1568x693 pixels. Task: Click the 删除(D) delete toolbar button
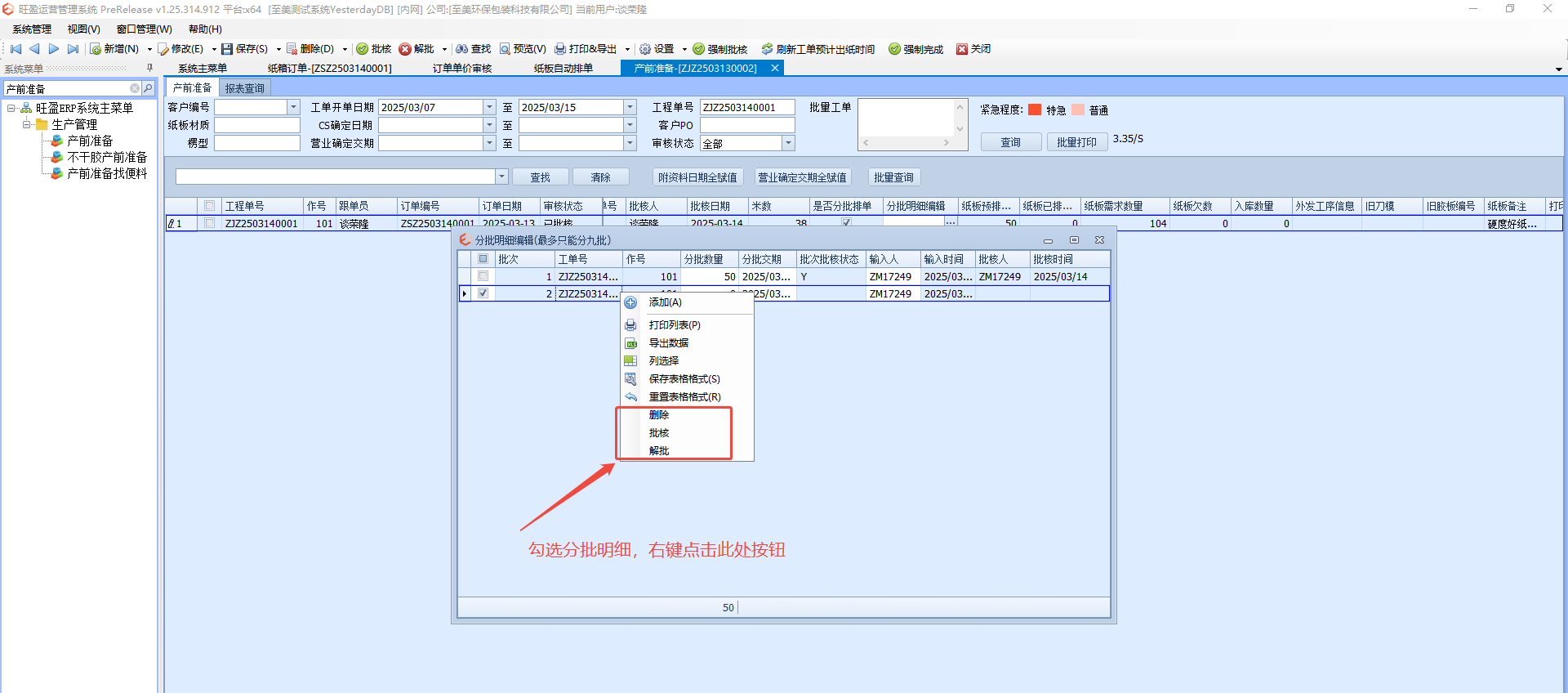tap(310, 49)
